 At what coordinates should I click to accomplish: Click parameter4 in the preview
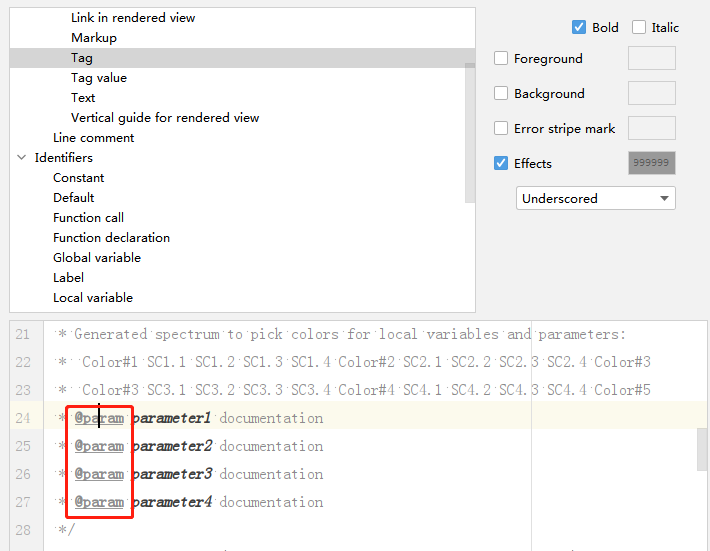(172, 502)
